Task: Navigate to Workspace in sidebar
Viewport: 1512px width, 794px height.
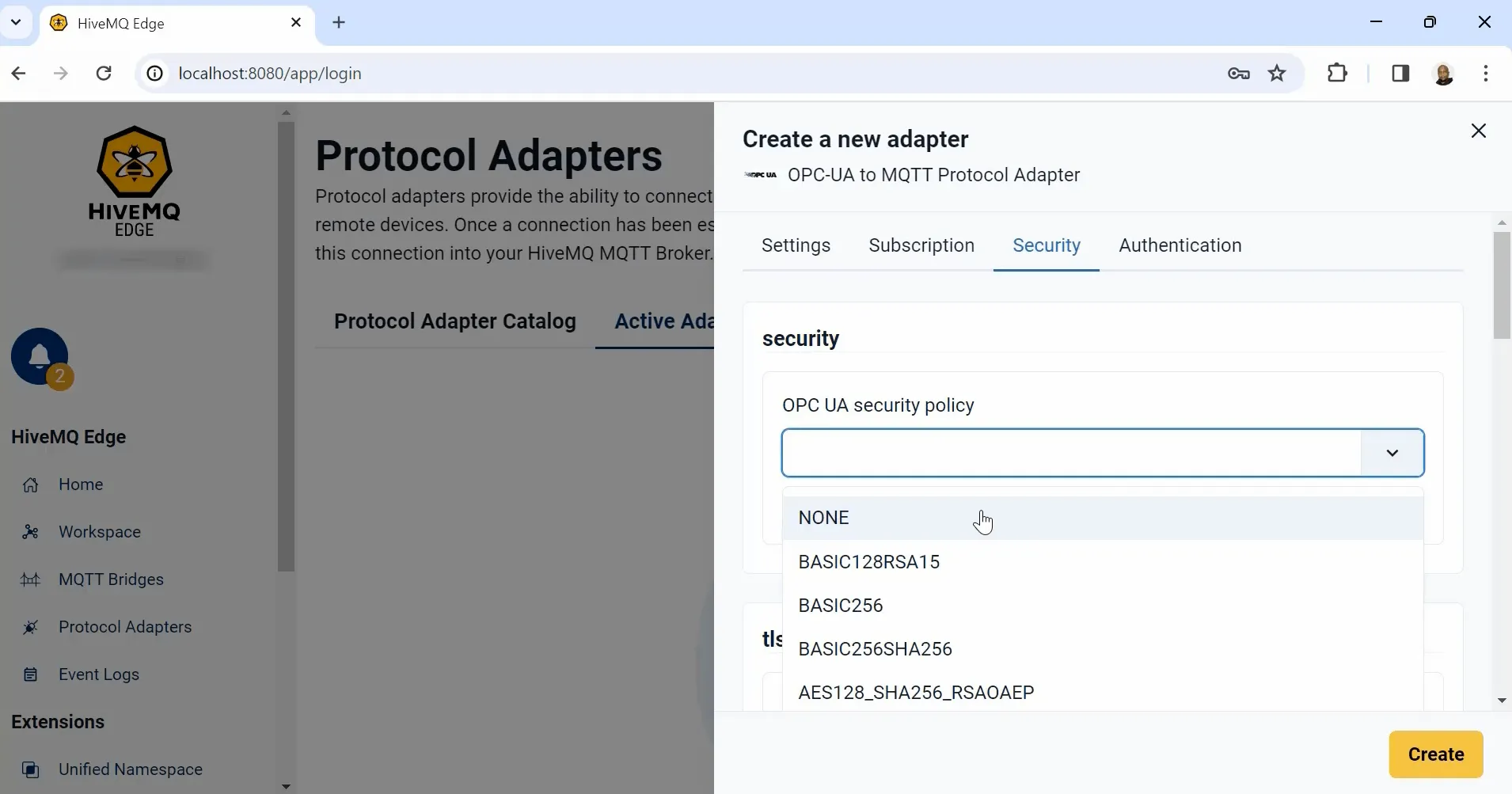Action: (x=100, y=532)
